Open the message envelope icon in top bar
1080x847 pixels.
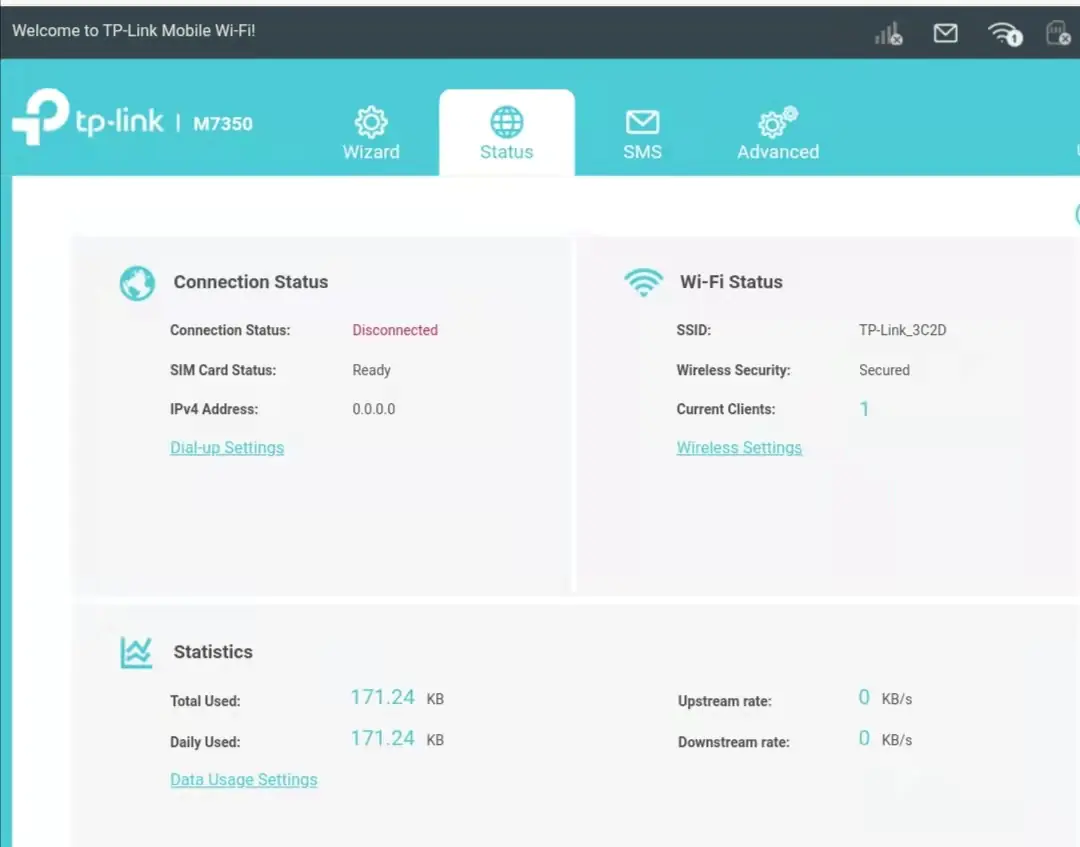[945, 33]
